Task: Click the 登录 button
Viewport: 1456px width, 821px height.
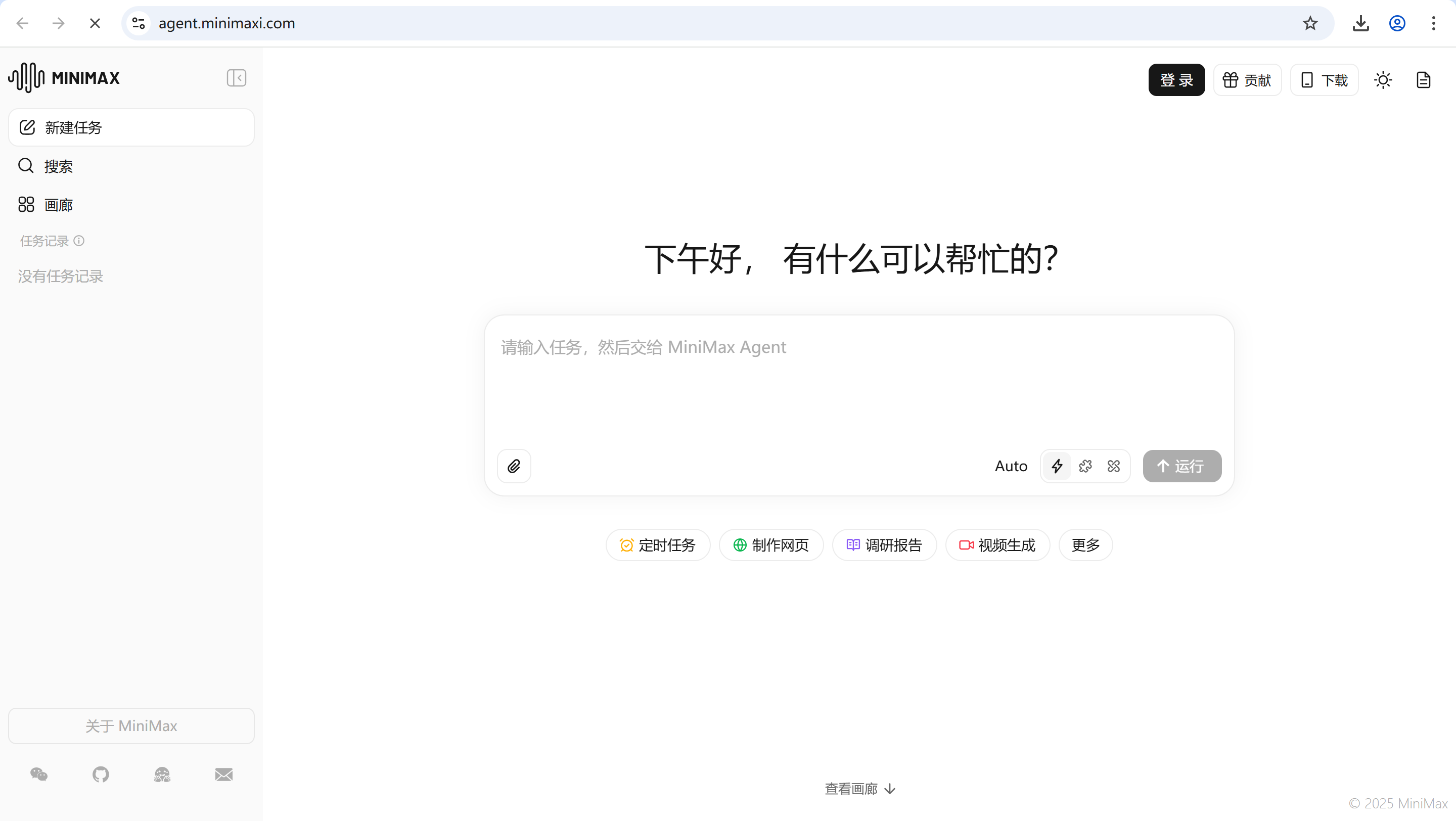Action: pos(1175,80)
